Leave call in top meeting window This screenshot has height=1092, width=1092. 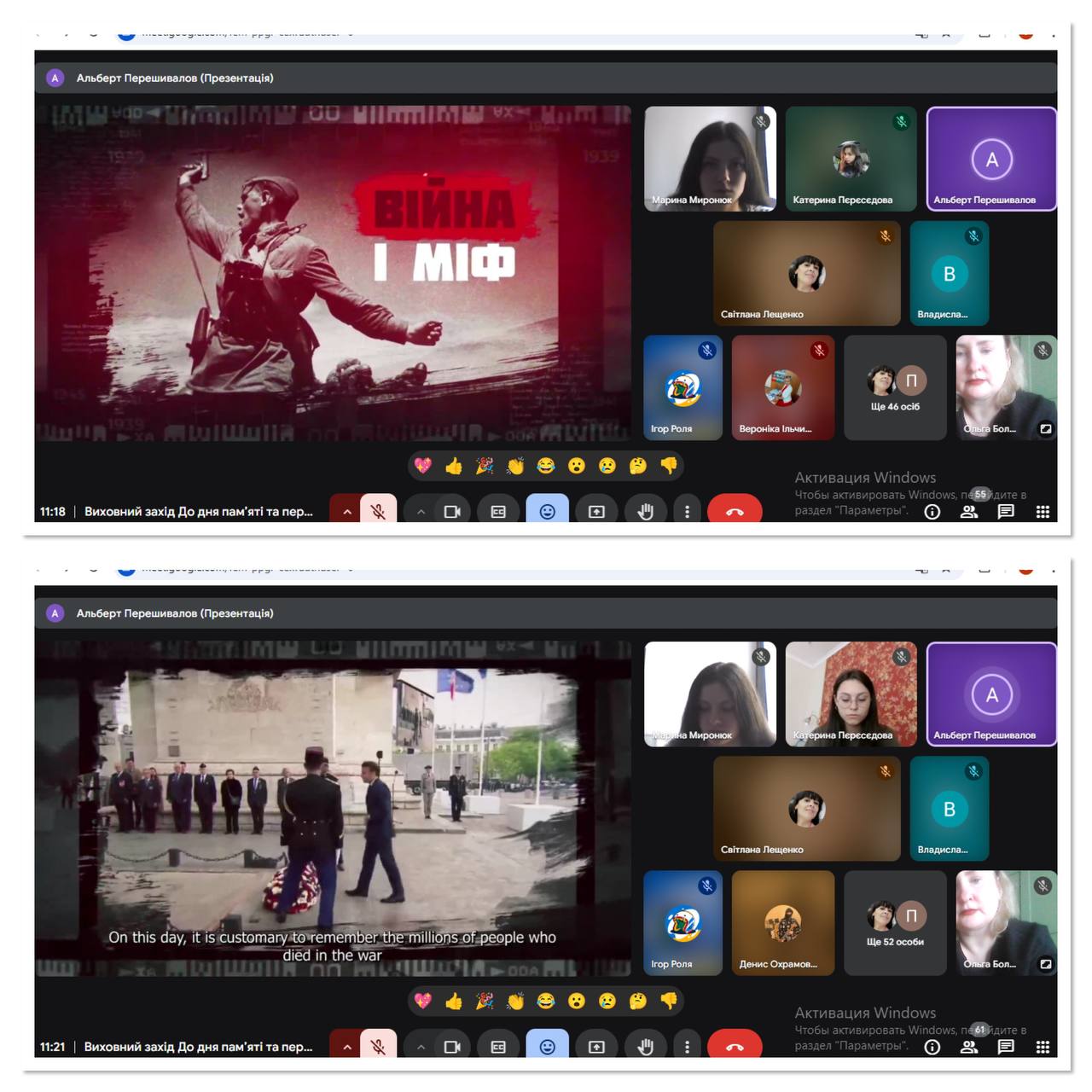coord(735,510)
